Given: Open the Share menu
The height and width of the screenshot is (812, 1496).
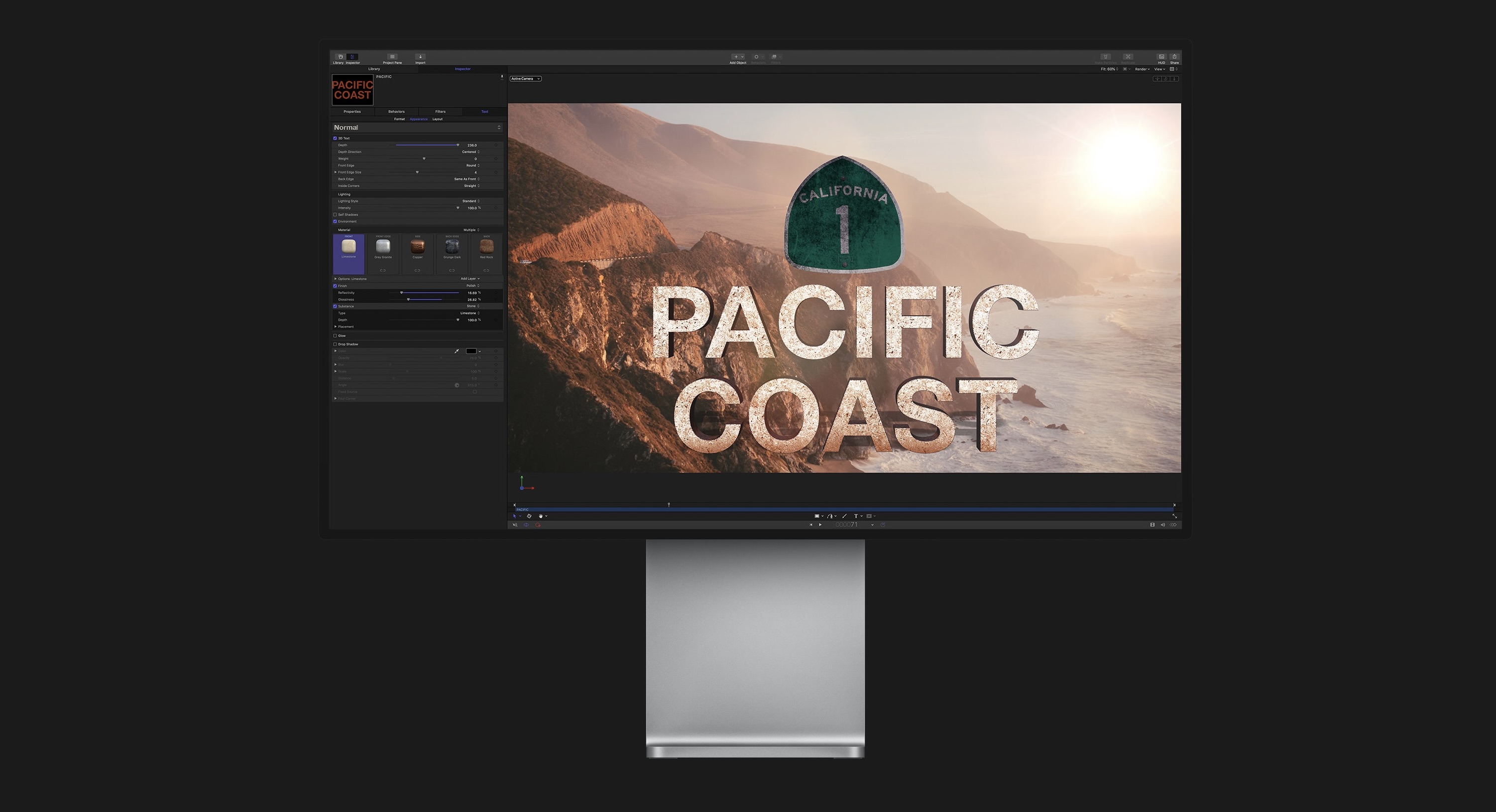Looking at the screenshot, I should click(x=1174, y=57).
